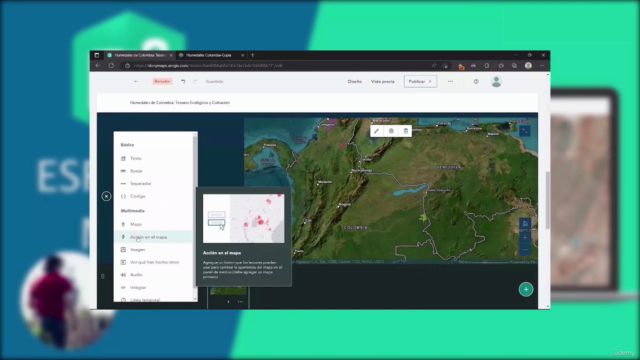Choose Integrar from the block list
Image resolution: width=640 pixels, height=360 pixels.
153,287
